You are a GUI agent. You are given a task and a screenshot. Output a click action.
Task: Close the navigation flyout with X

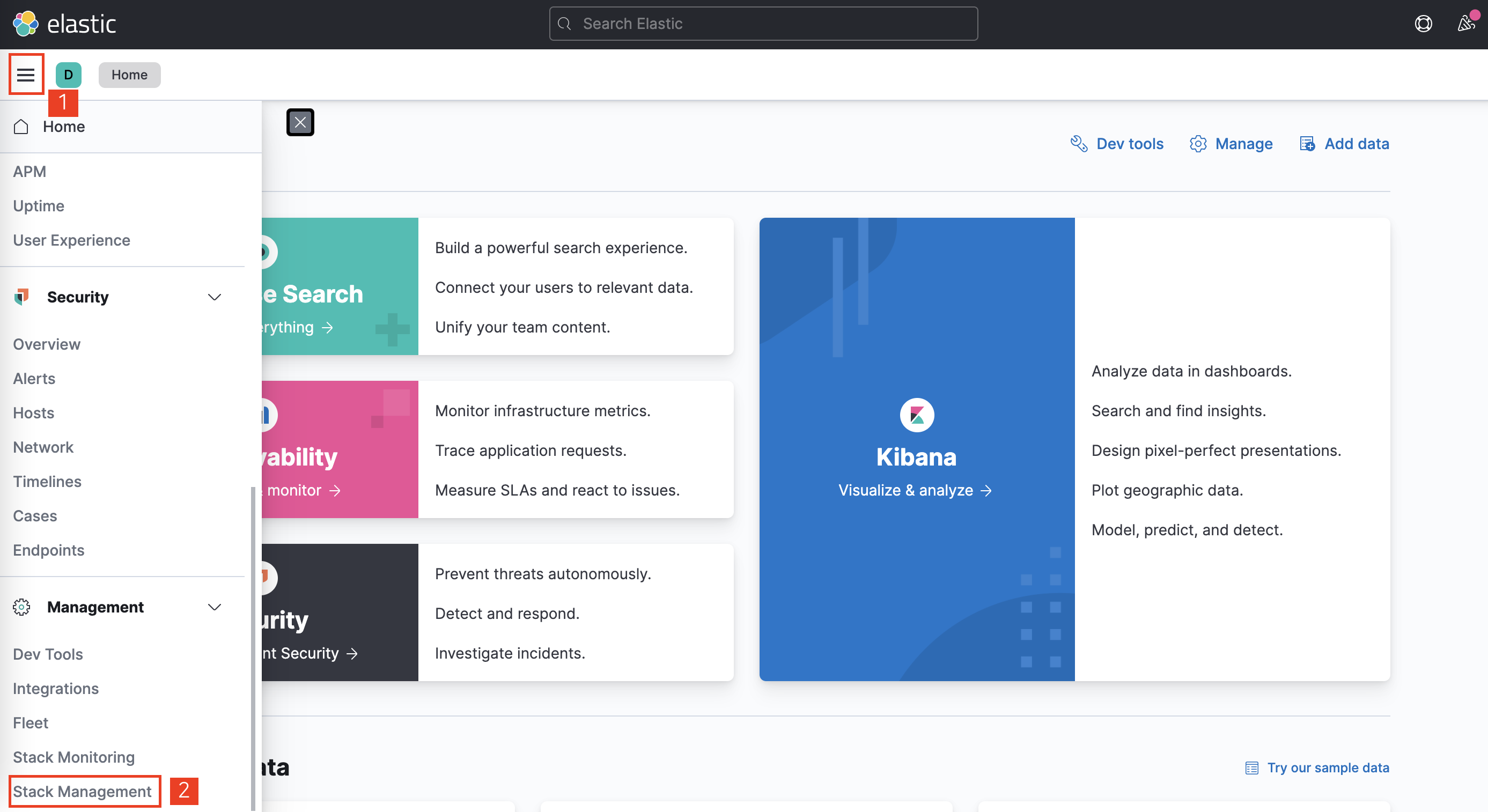(x=300, y=122)
